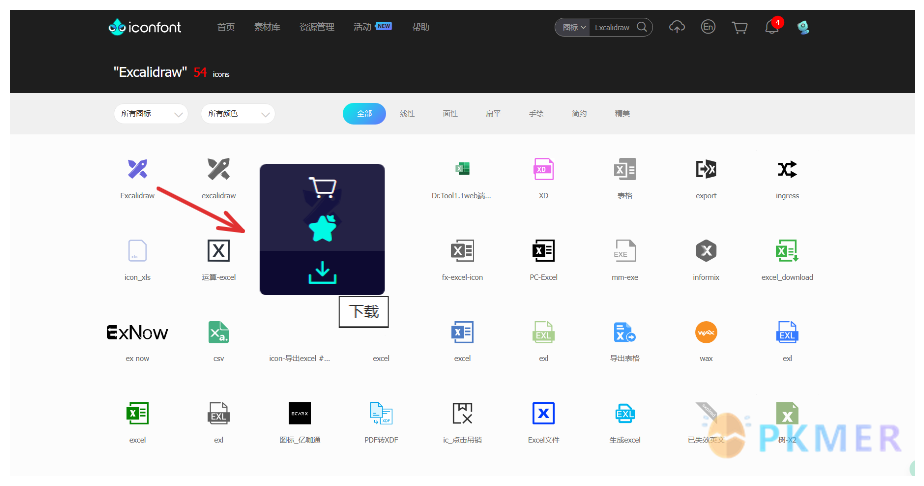Select the black 图标_亿触通 icon
This screenshot has height=486, width=924.
pyautogui.click(x=300, y=414)
